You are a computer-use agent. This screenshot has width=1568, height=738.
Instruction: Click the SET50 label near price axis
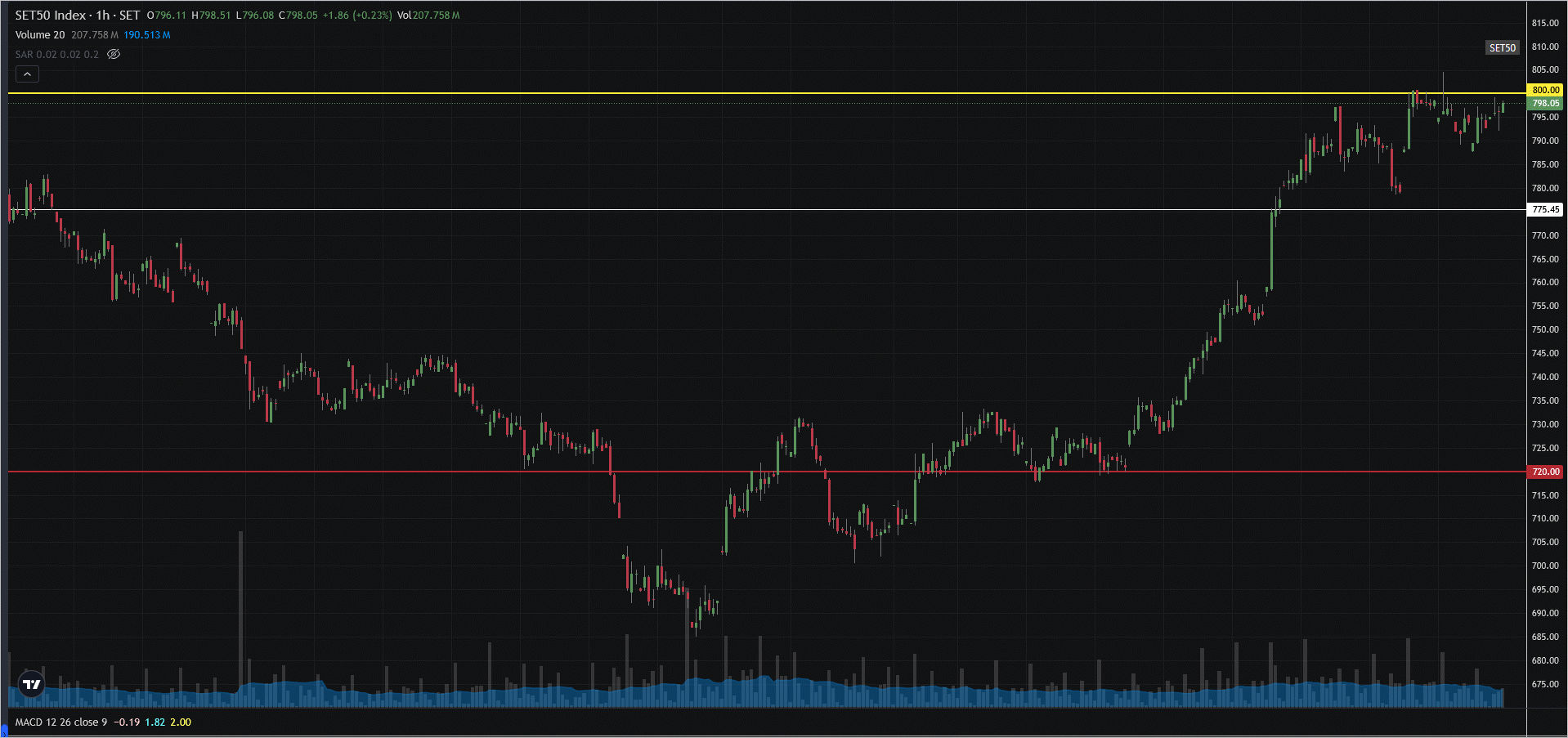tap(1502, 48)
